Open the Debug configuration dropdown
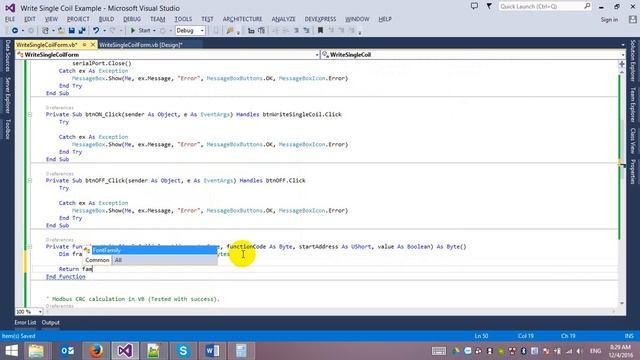Image resolution: width=640 pixels, height=360 pixels. [x=190, y=31]
